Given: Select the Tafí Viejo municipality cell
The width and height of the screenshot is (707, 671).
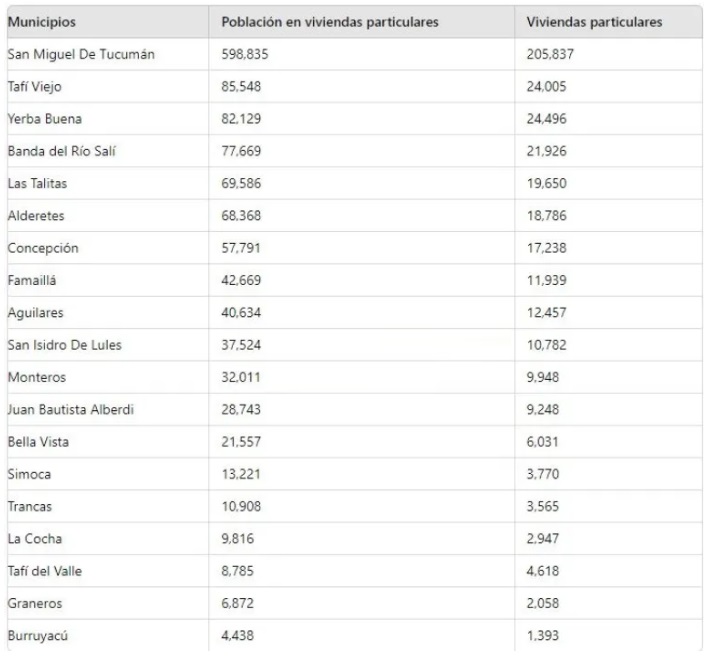Looking at the screenshot, I should tap(35, 87).
